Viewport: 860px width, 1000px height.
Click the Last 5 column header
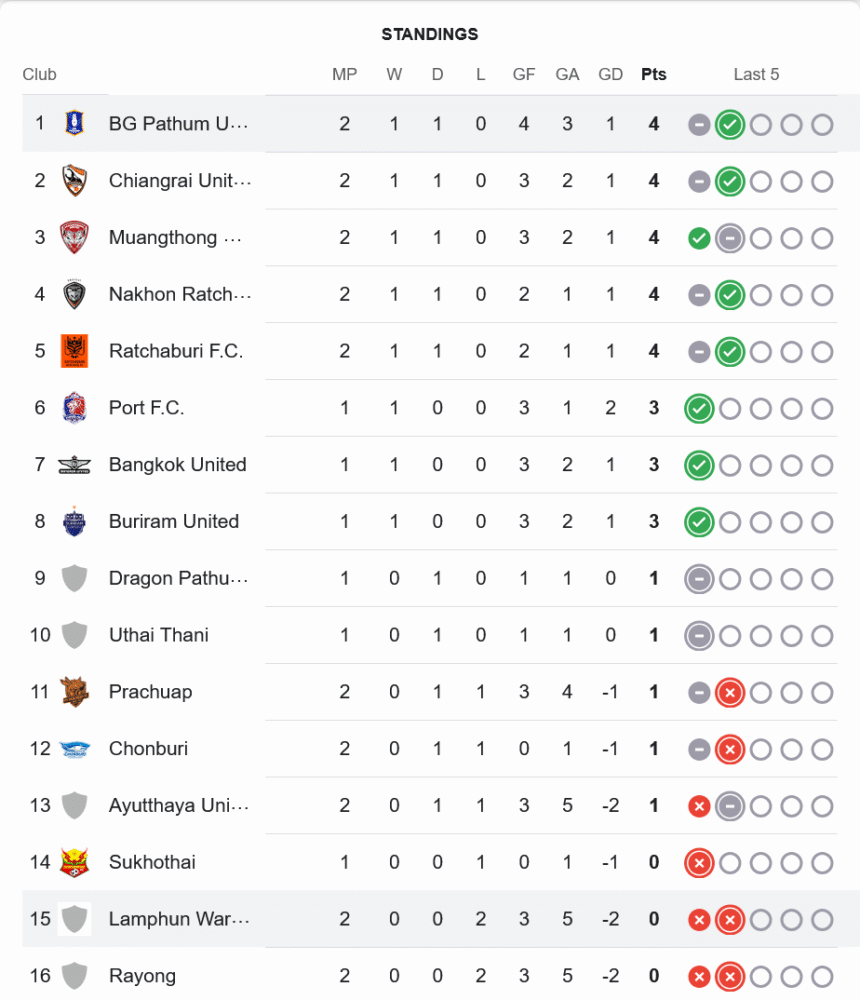756,75
